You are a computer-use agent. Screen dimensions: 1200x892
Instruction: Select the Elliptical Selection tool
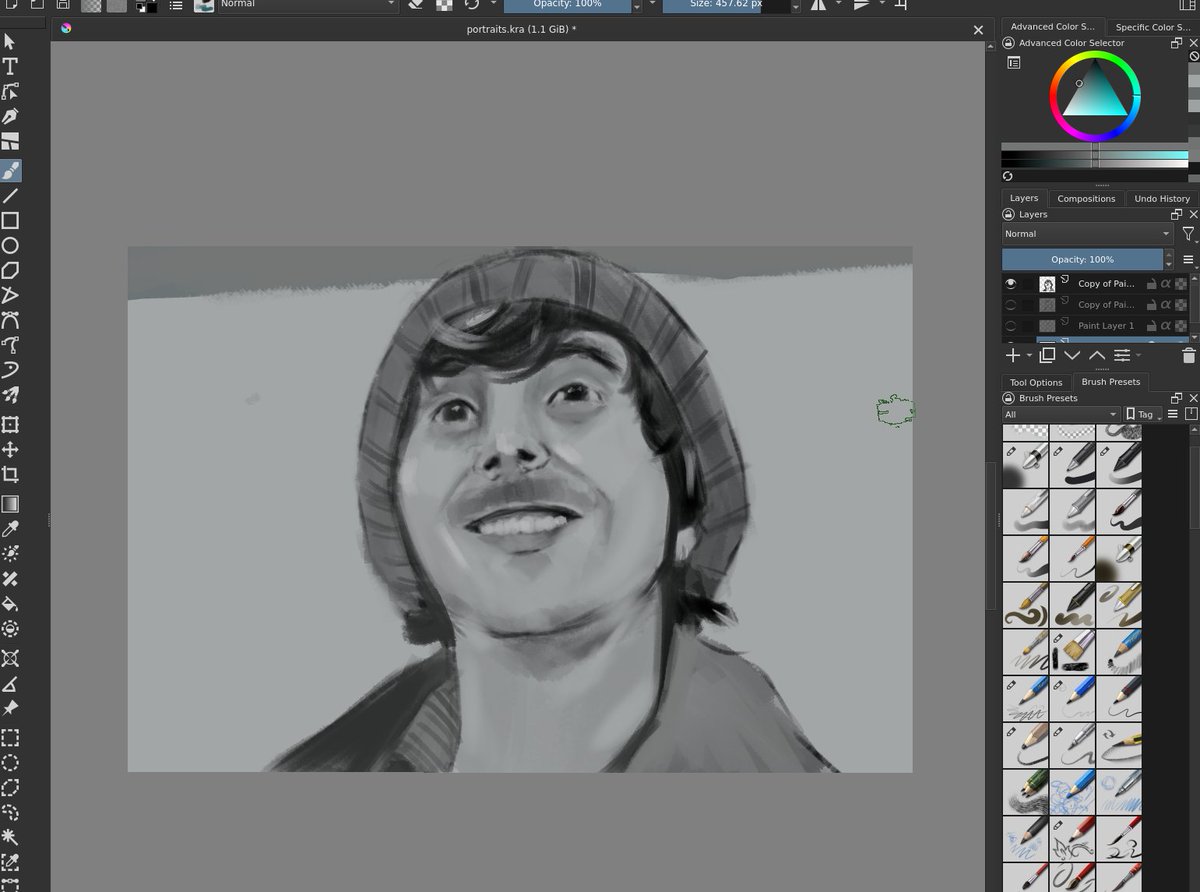point(10,763)
